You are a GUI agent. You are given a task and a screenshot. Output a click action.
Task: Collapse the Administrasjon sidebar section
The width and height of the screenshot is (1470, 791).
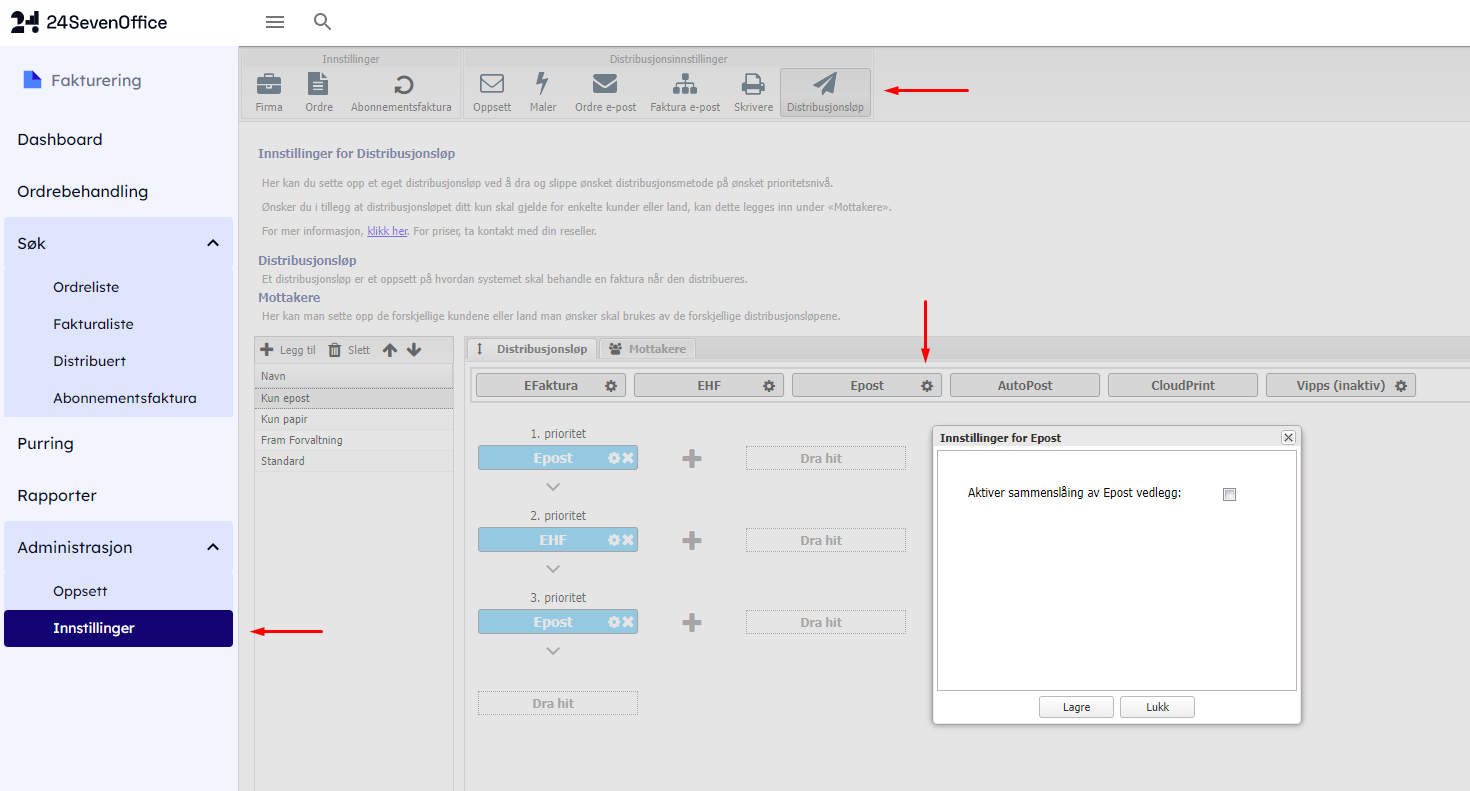[212, 547]
